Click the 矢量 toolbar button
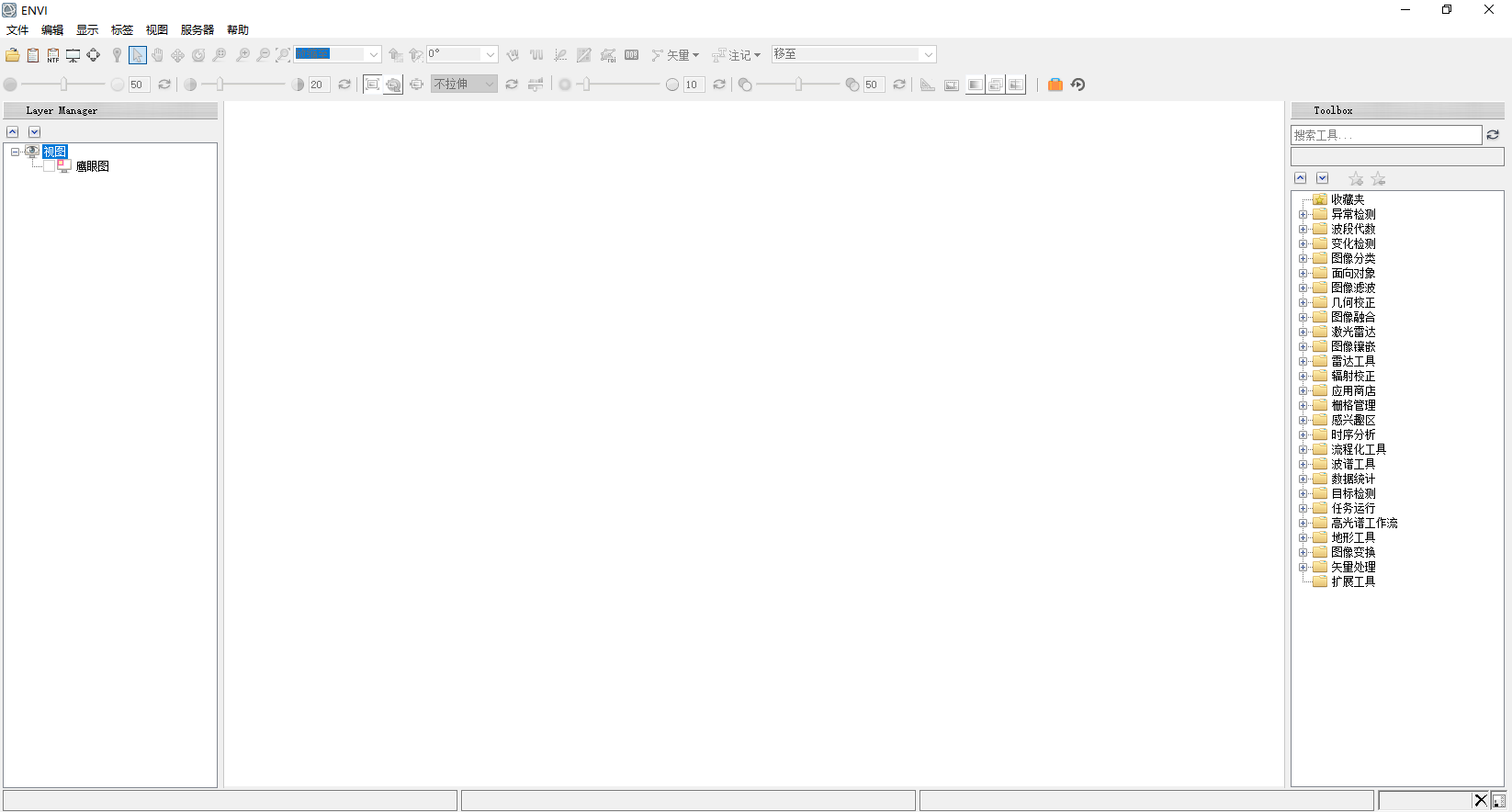 coord(675,55)
